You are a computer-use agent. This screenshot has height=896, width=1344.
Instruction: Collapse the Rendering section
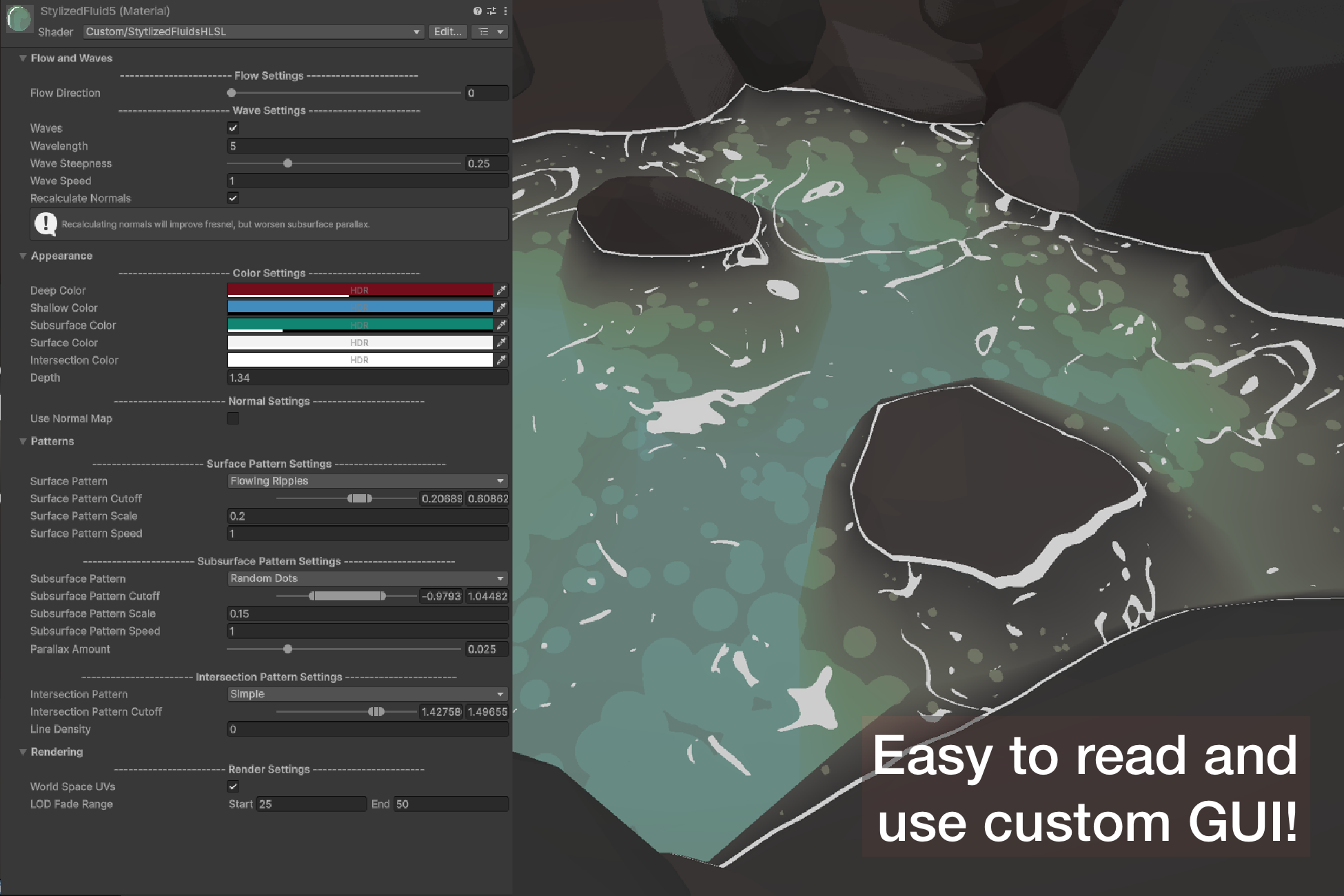[x=23, y=752]
